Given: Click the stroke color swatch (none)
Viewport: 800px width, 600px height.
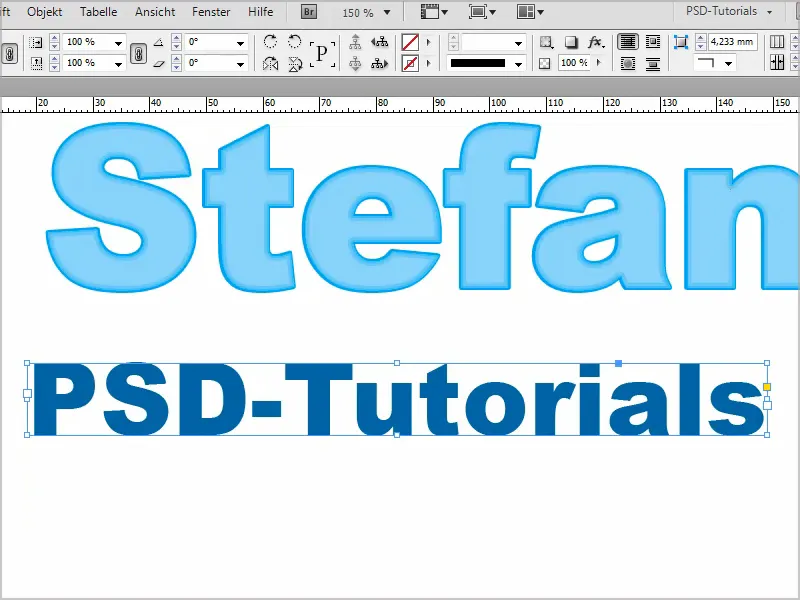Looking at the screenshot, I should (410, 64).
